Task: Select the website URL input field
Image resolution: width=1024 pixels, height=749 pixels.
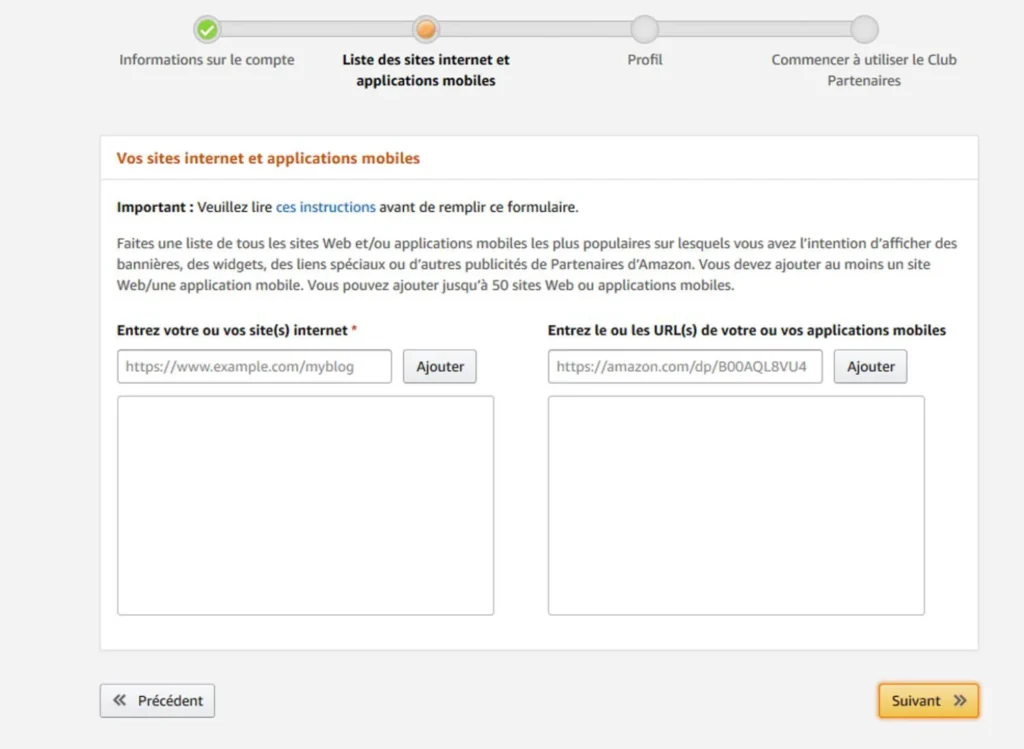Action: click(x=253, y=366)
